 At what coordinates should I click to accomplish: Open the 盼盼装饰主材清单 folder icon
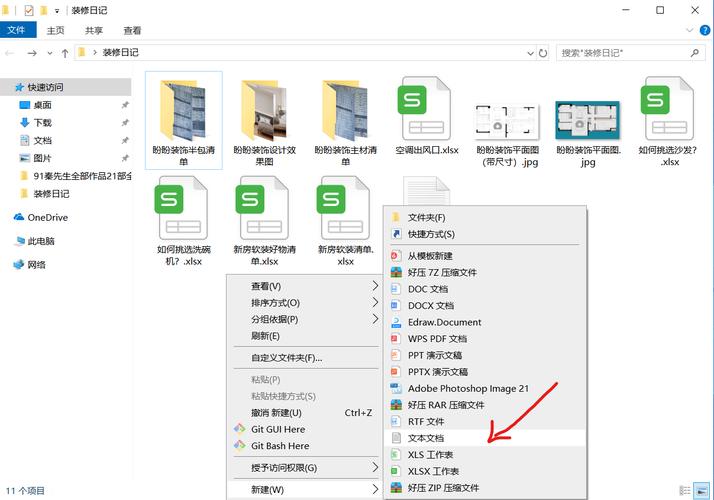pos(345,110)
